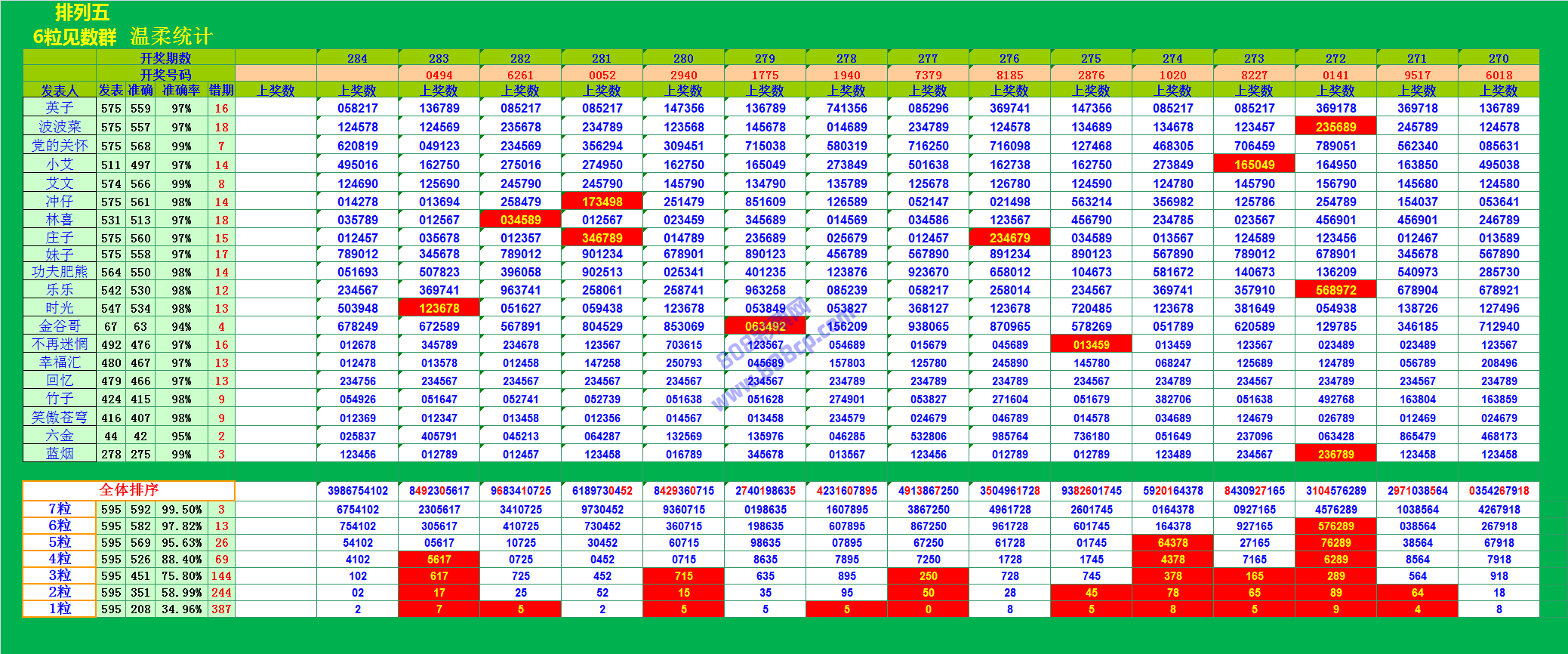Click the red highlighted cell 013459
The height and width of the screenshot is (654, 1568).
(1091, 345)
